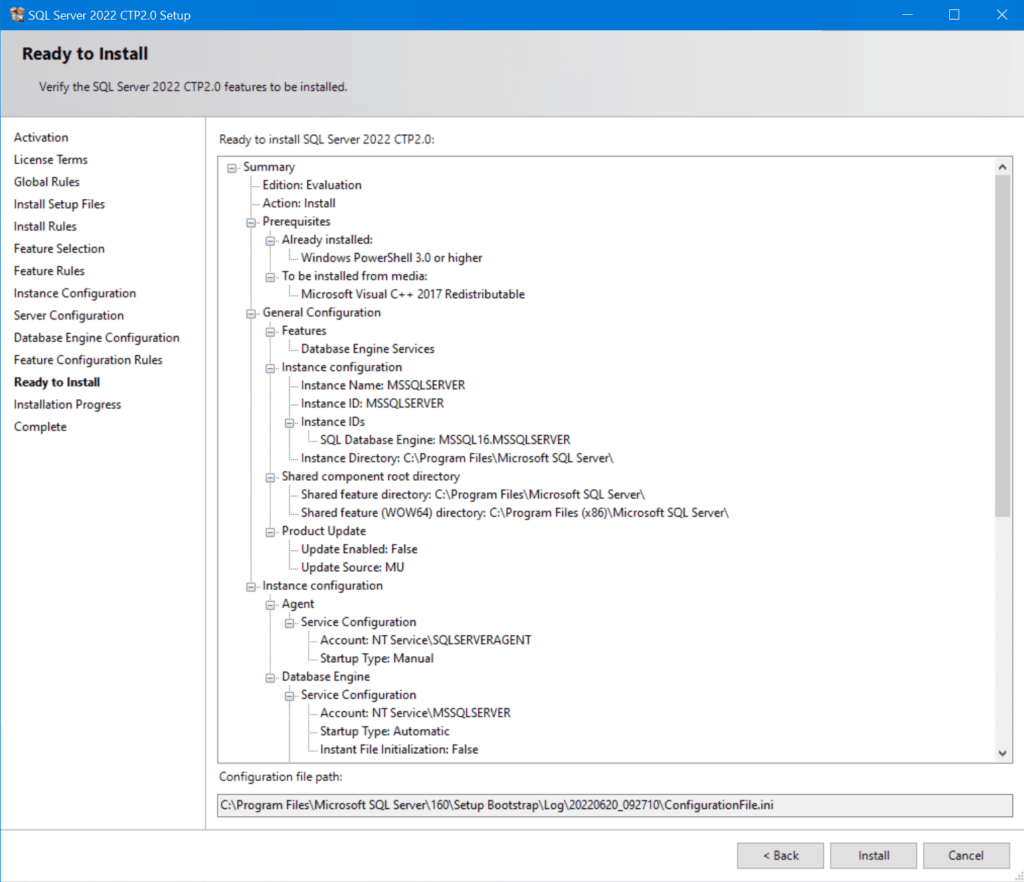1024x882 pixels.
Task: Select Feature Configuration Rules step
Action: (x=88, y=360)
